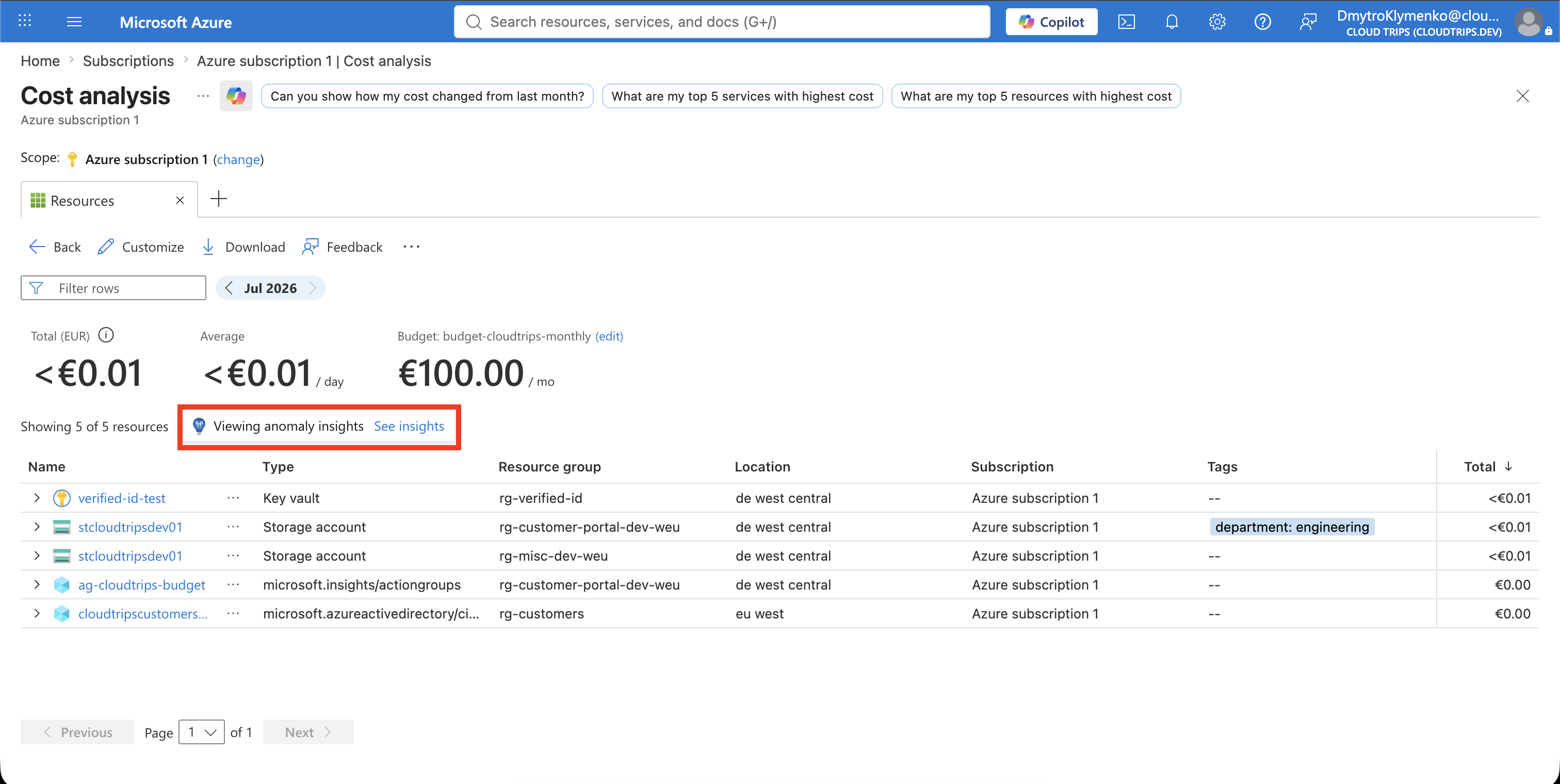Close the Resources view tab
The width and height of the screenshot is (1560, 784).
[180, 200]
